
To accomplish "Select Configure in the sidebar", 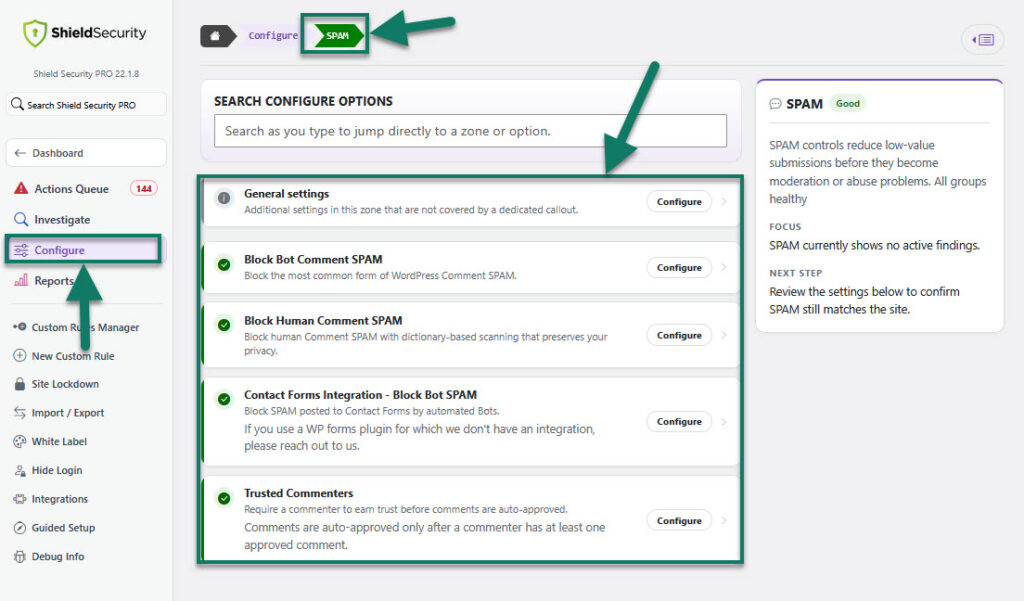I will pos(84,250).
